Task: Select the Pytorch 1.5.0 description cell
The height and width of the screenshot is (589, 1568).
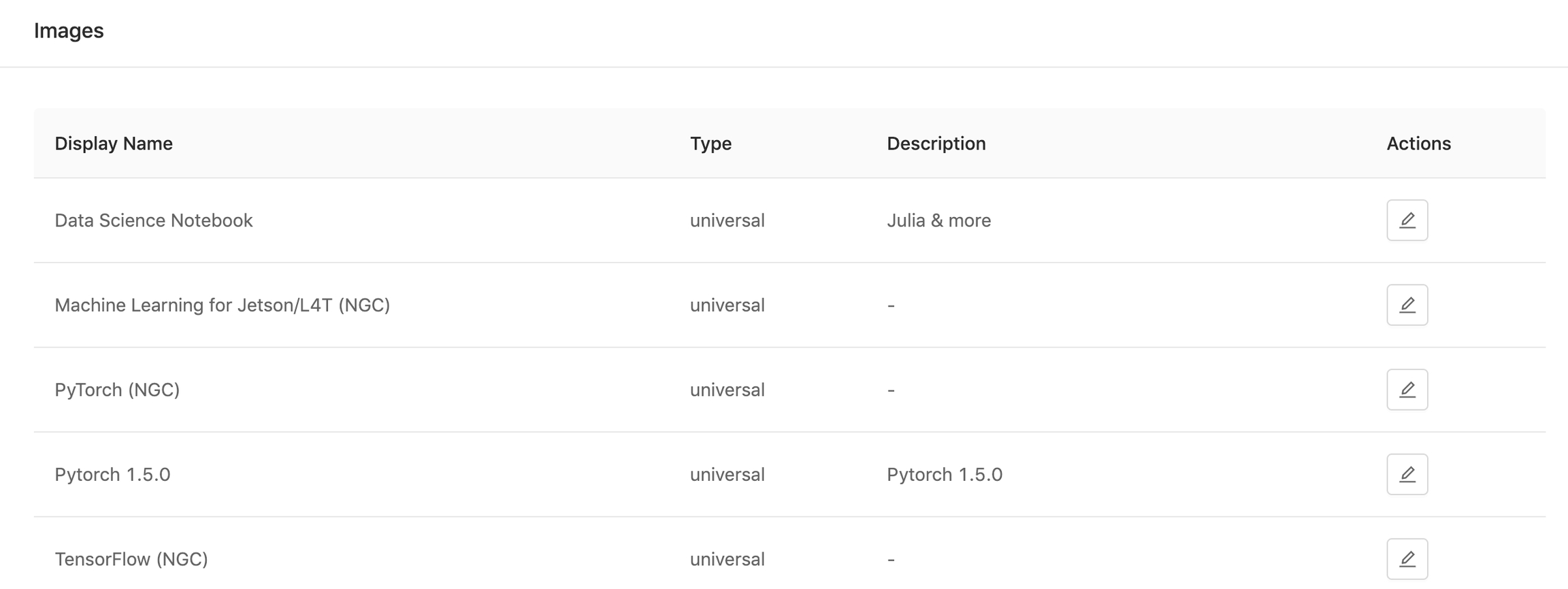Action: click(x=945, y=474)
